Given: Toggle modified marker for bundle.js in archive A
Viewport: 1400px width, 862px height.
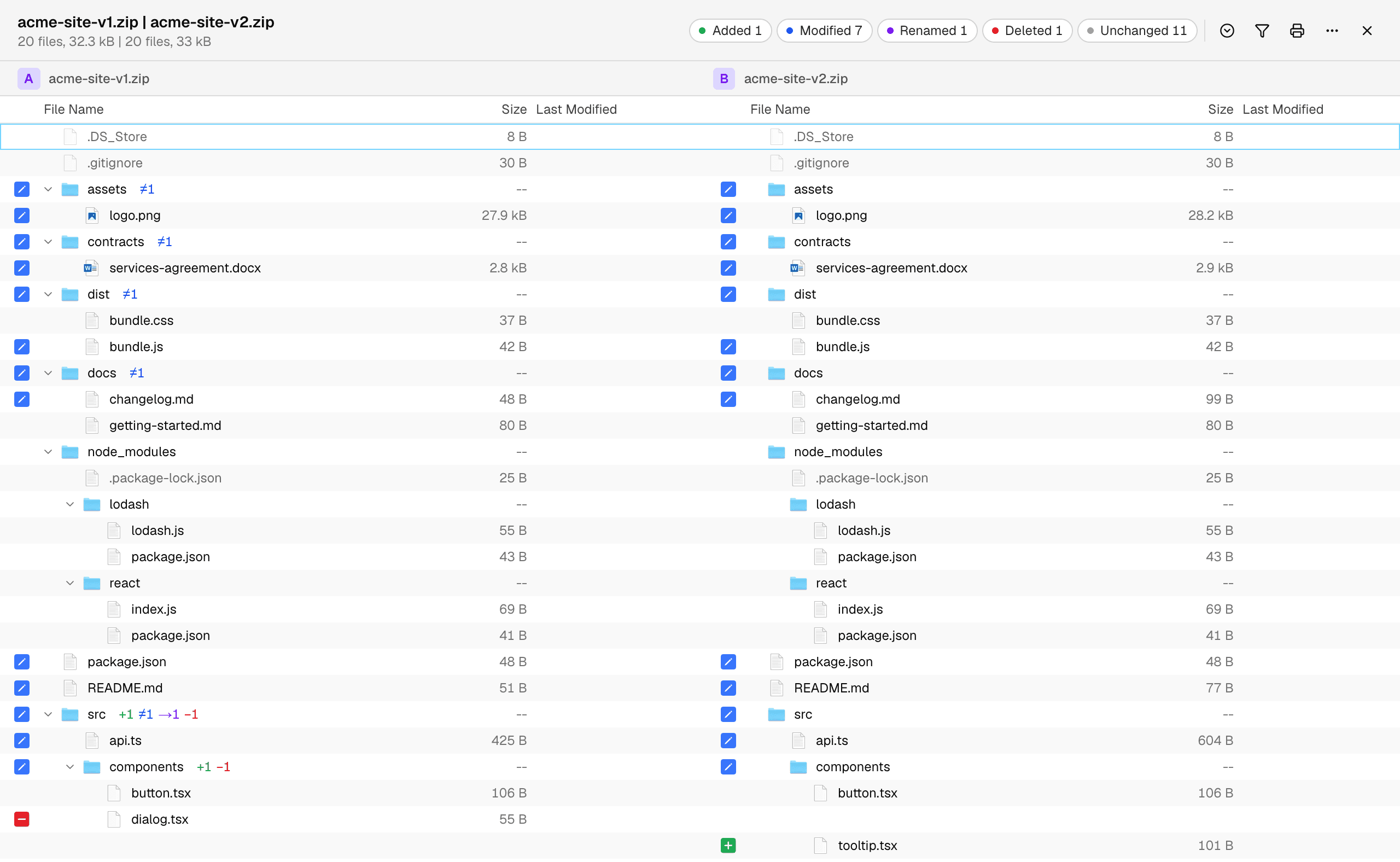Looking at the screenshot, I should (x=22, y=347).
